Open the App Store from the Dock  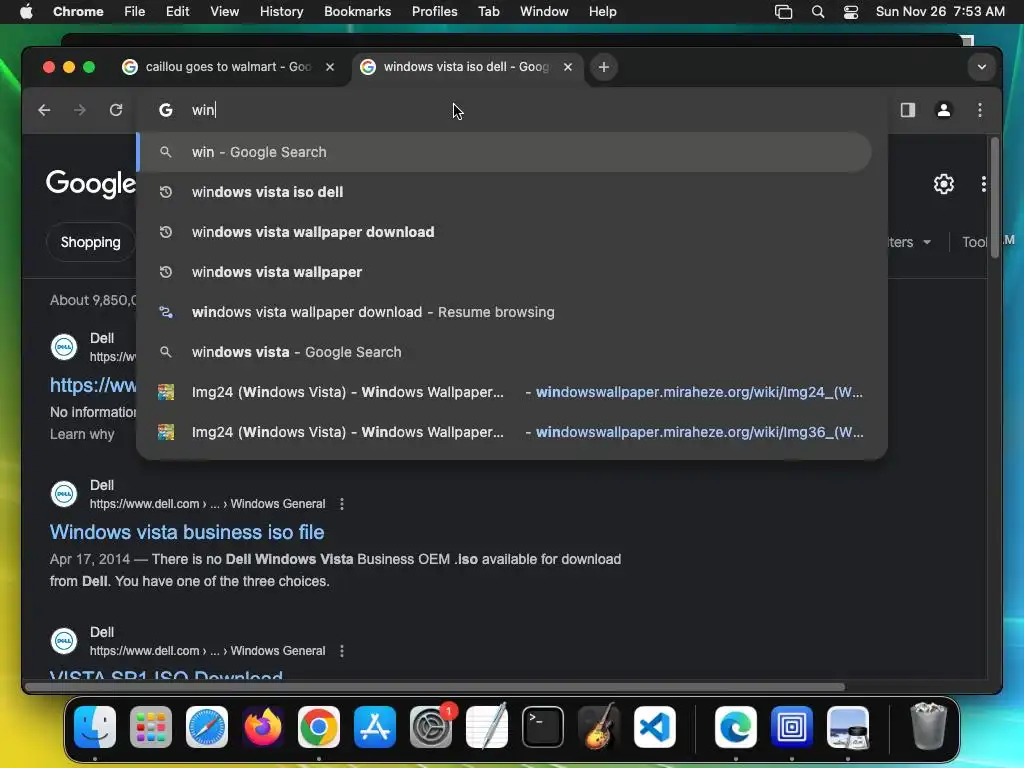[x=375, y=727]
